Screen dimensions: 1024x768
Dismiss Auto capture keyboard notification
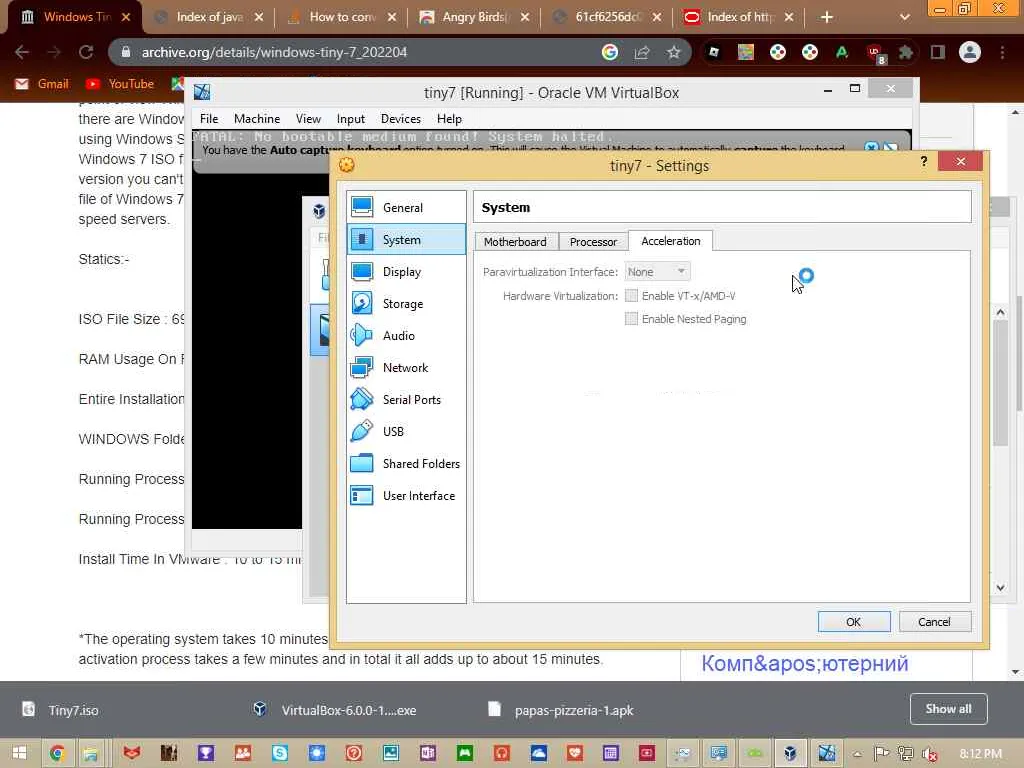click(871, 148)
